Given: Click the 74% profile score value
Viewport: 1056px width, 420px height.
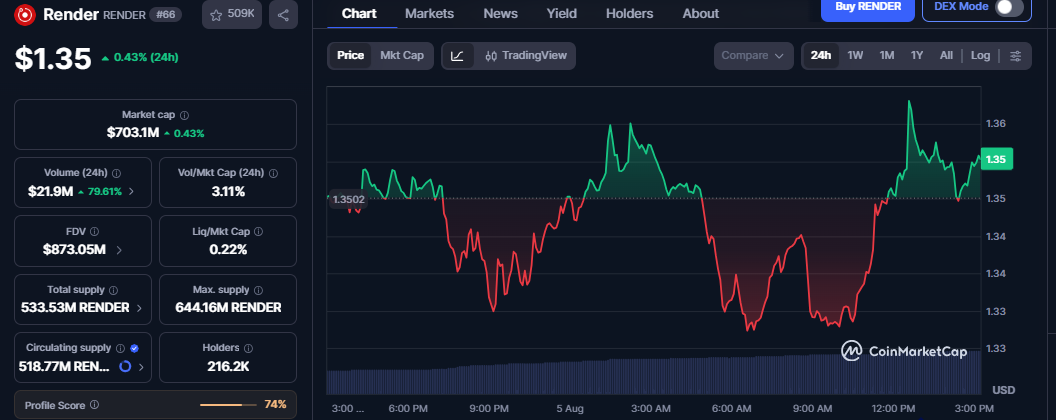Looking at the screenshot, I should pos(275,405).
